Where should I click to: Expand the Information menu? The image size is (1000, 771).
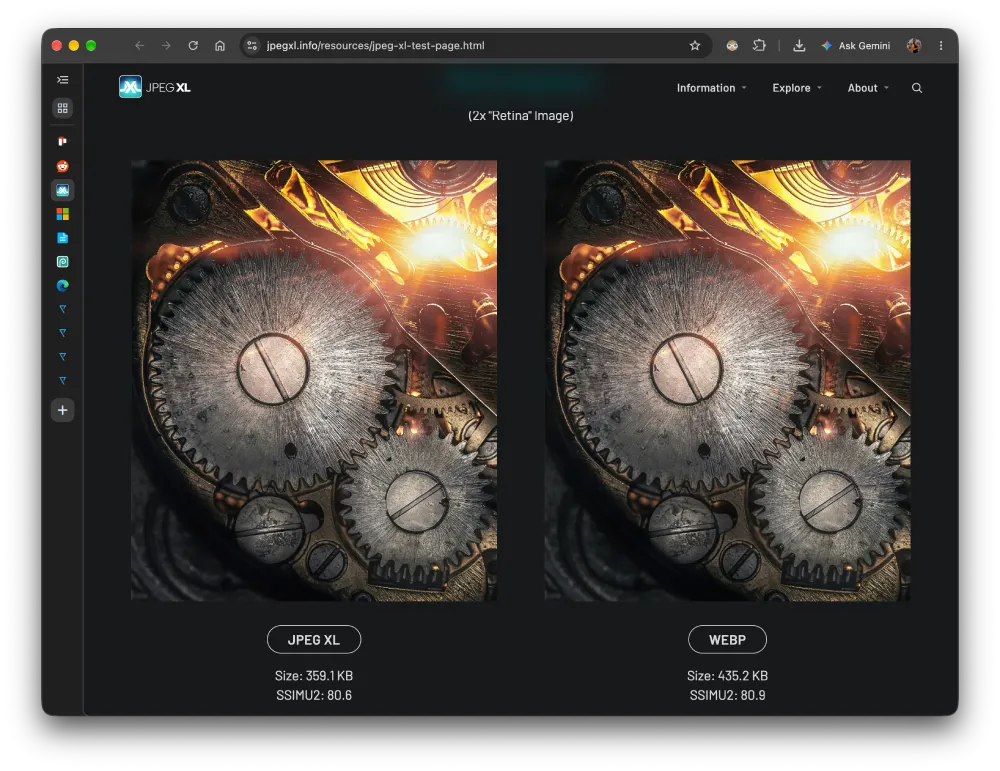coord(711,88)
